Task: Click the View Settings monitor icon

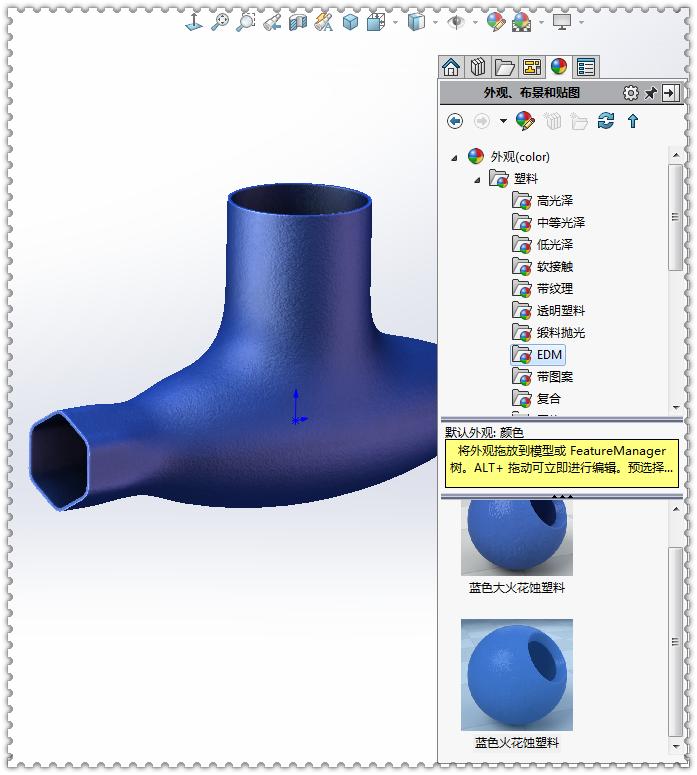Action: tap(562, 22)
